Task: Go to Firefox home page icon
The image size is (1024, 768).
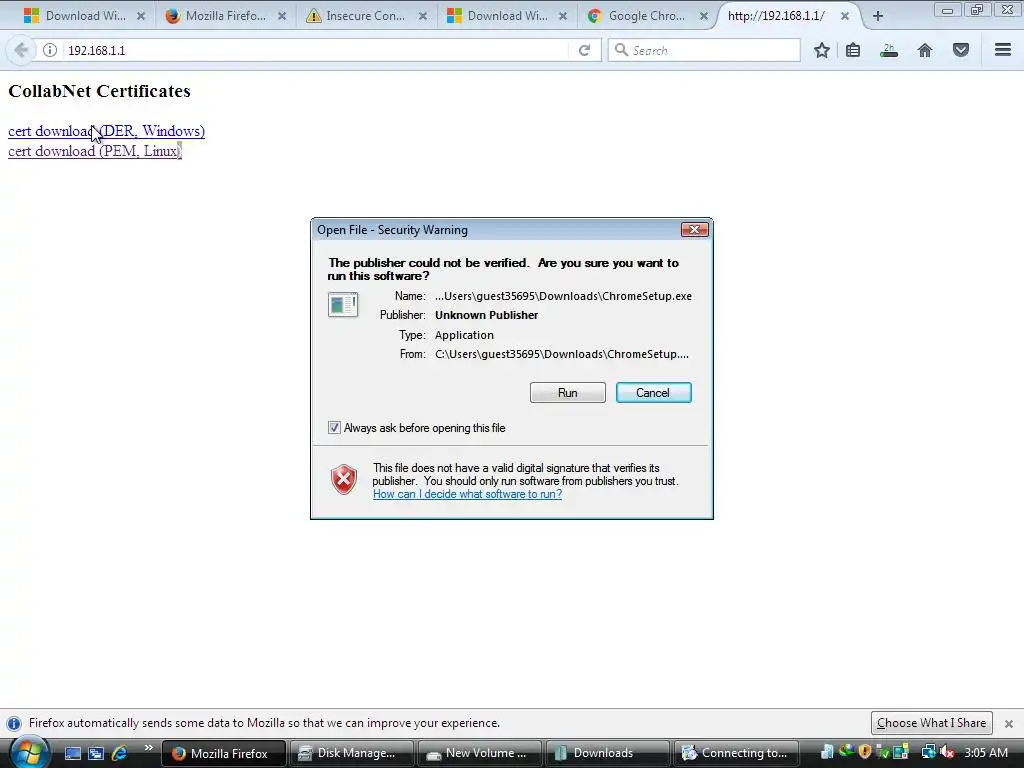Action: coord(925,50)
